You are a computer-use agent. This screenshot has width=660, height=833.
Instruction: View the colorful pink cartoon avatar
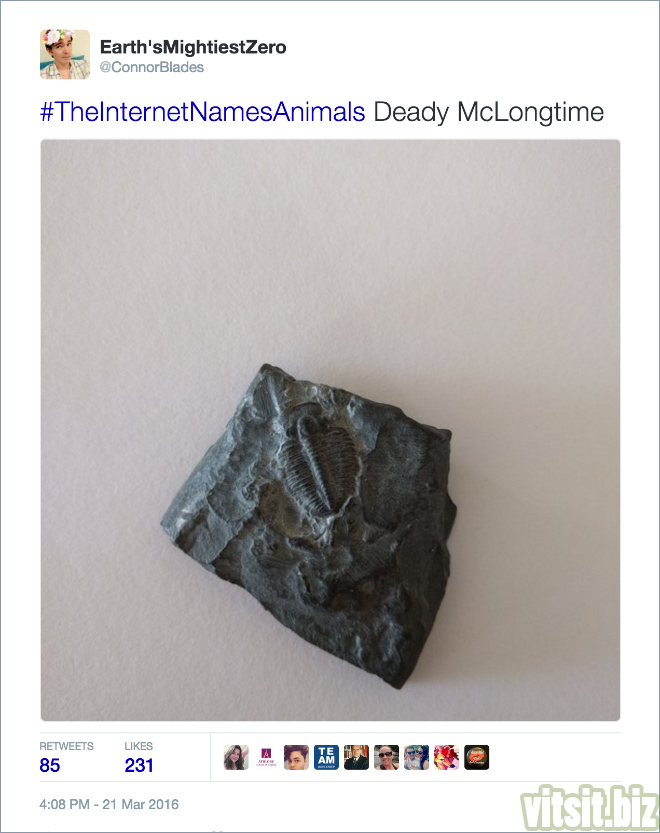[446, 758]
